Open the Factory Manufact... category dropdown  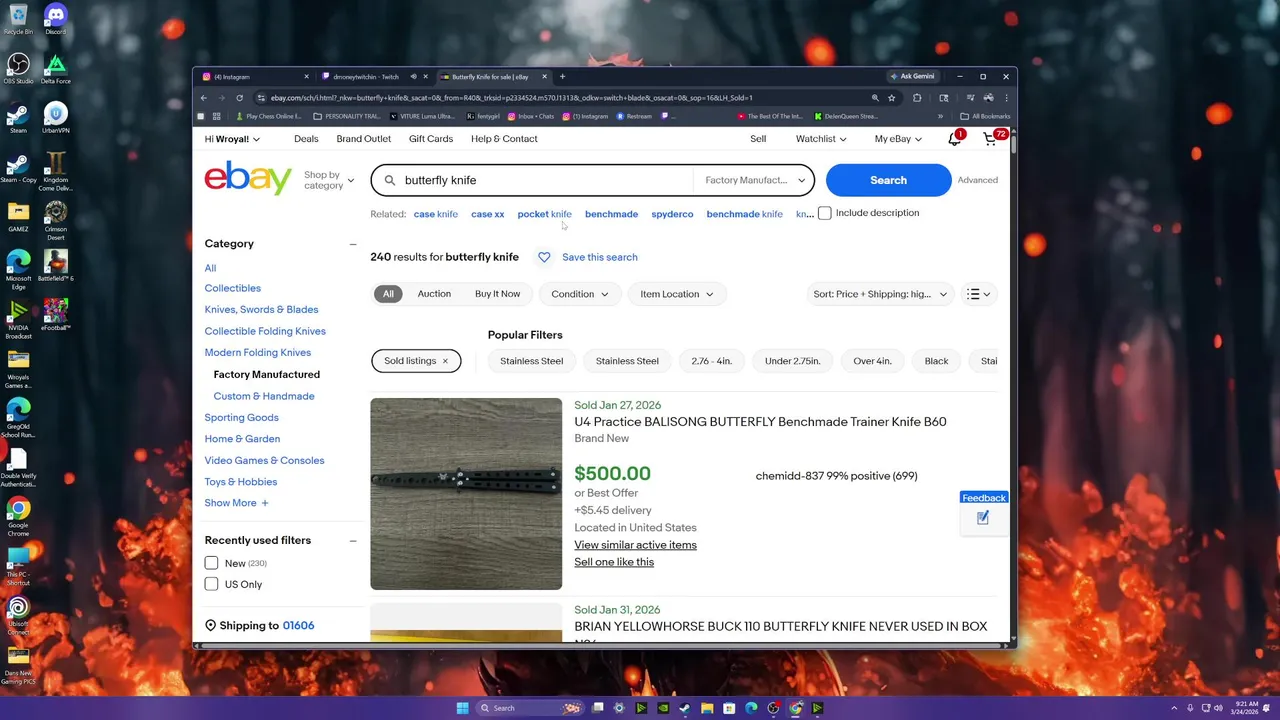tap(754, 180)
